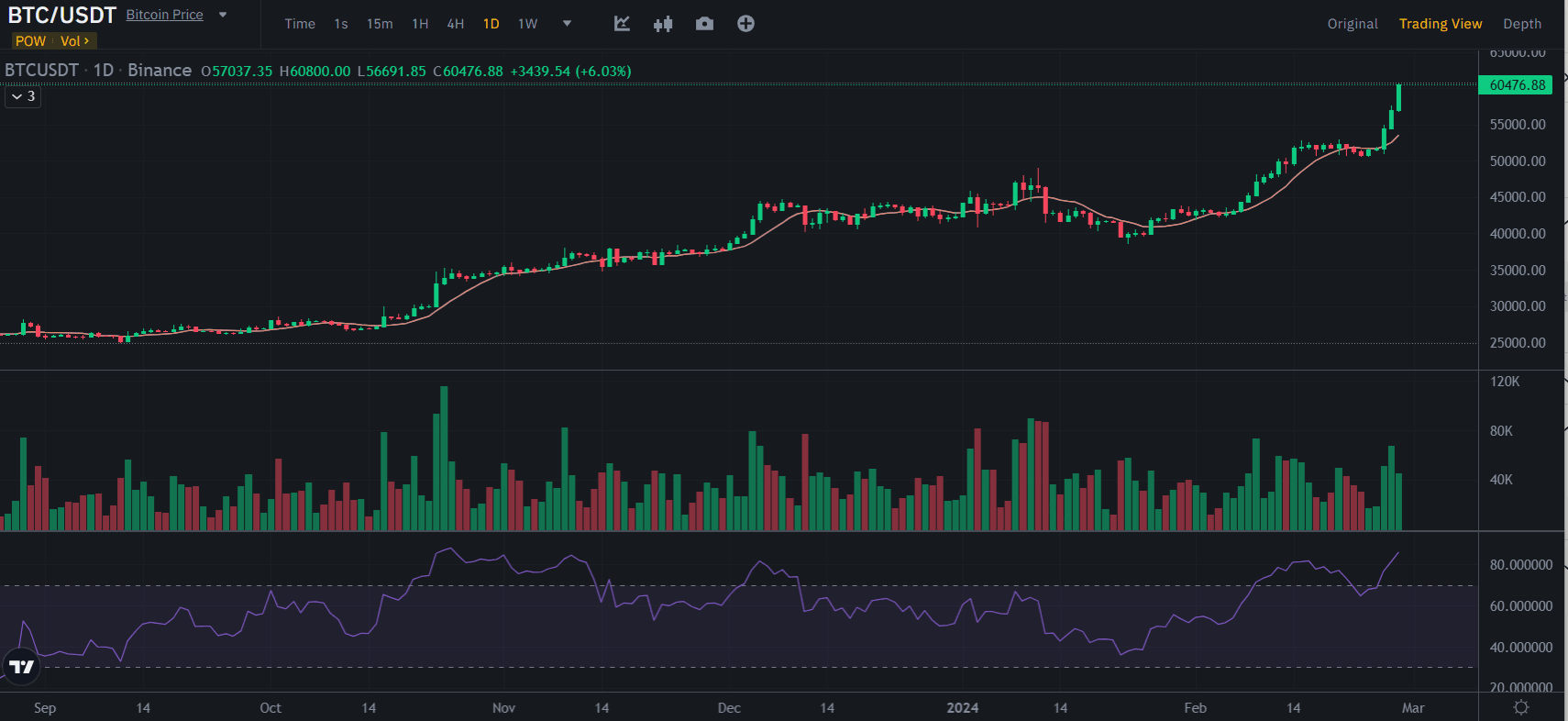Select the Time line chart option
The width and height of the screenshot is (1568, 721).
300,24
